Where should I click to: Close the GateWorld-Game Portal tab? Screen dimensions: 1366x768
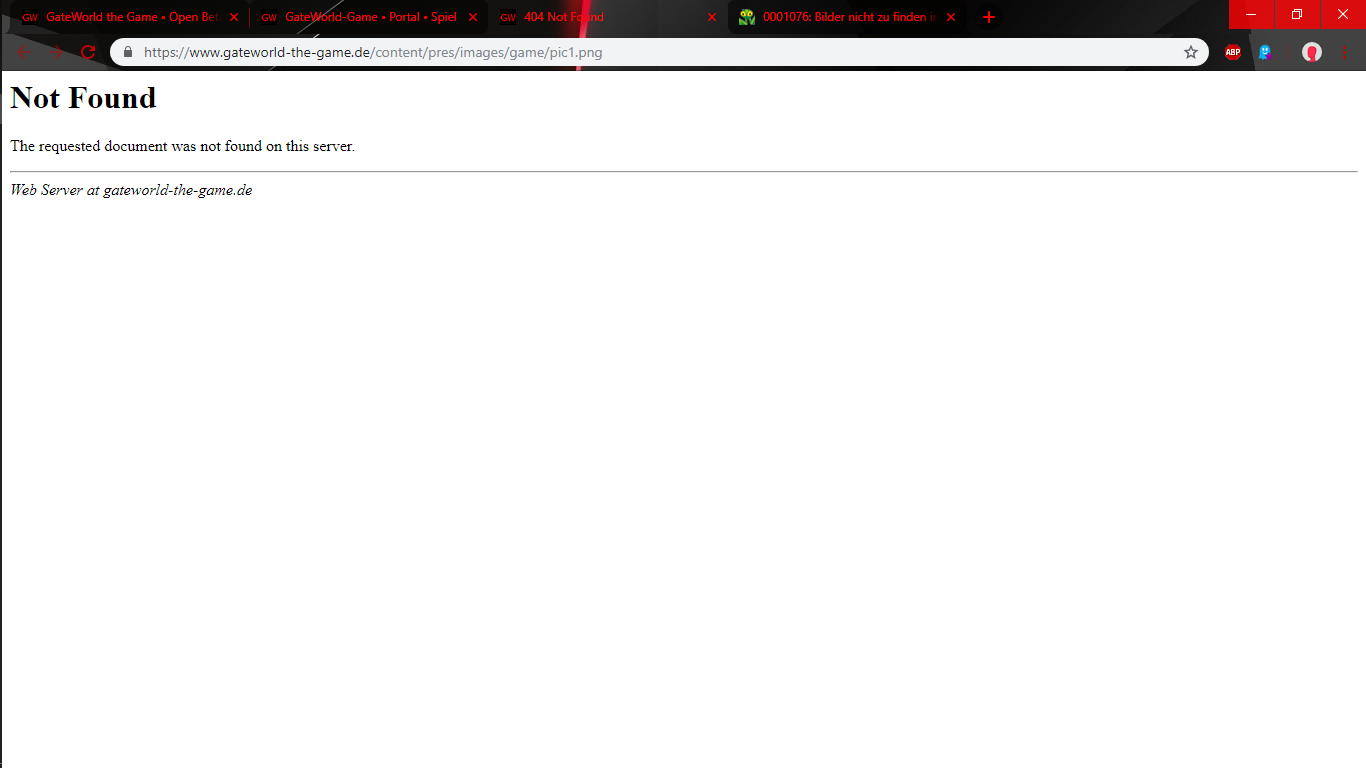[x=473, y=17]
